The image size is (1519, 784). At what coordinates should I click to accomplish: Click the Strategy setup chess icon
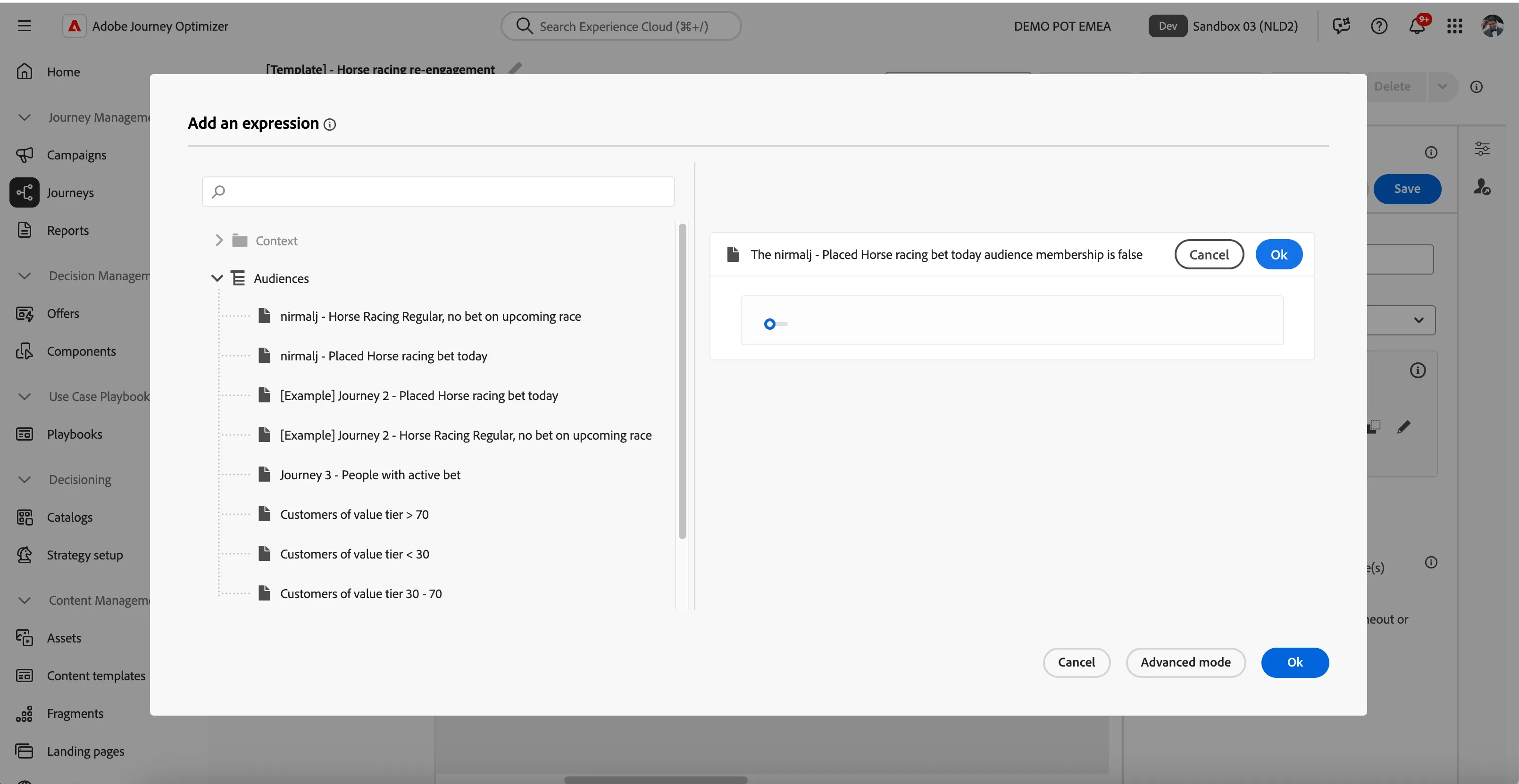point(24,555)
